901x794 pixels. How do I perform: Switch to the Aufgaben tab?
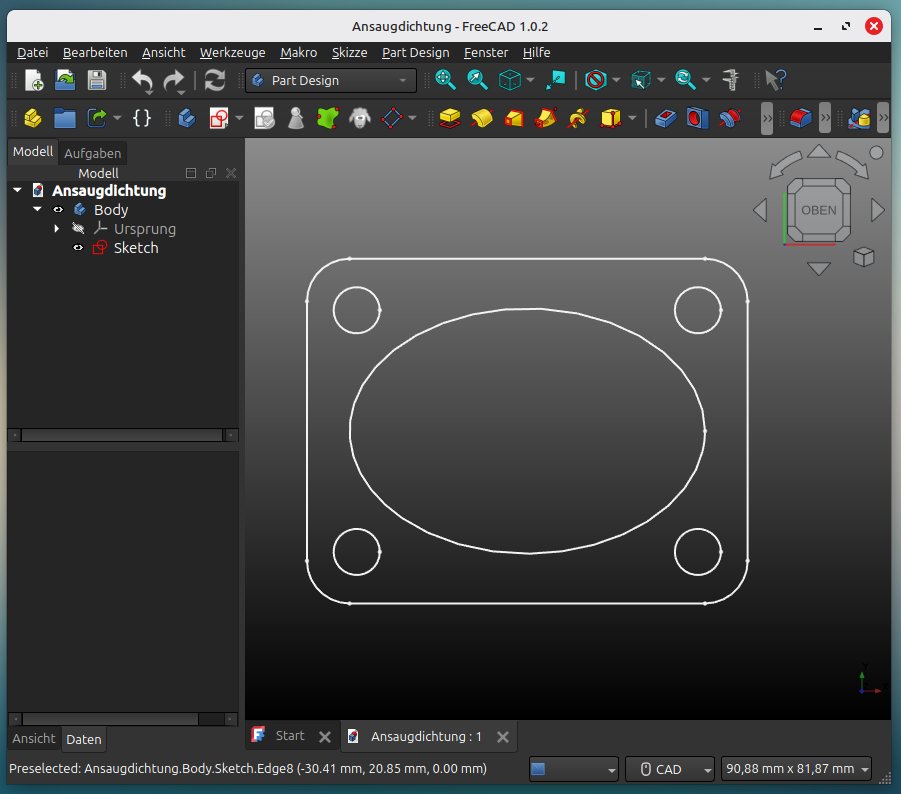click(x=92, y=153)
